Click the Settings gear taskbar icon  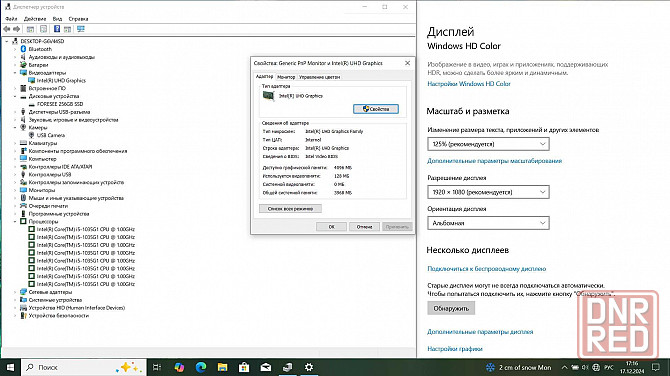point(309,367)
